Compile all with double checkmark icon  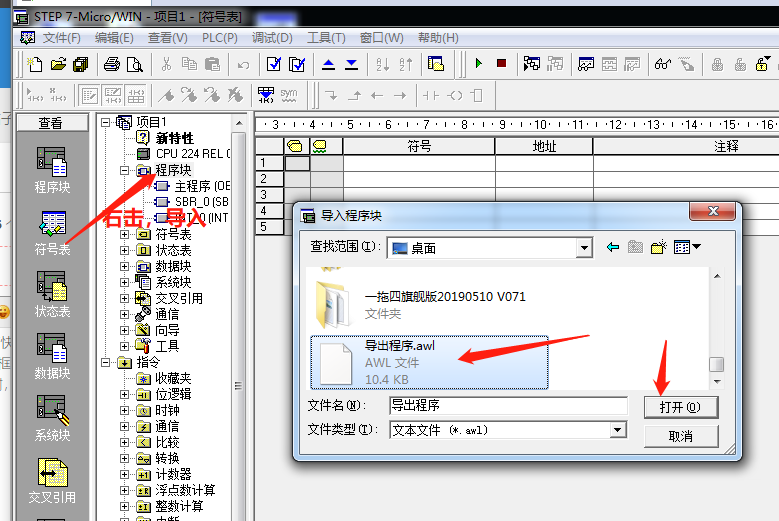click(x=297, y=64)
